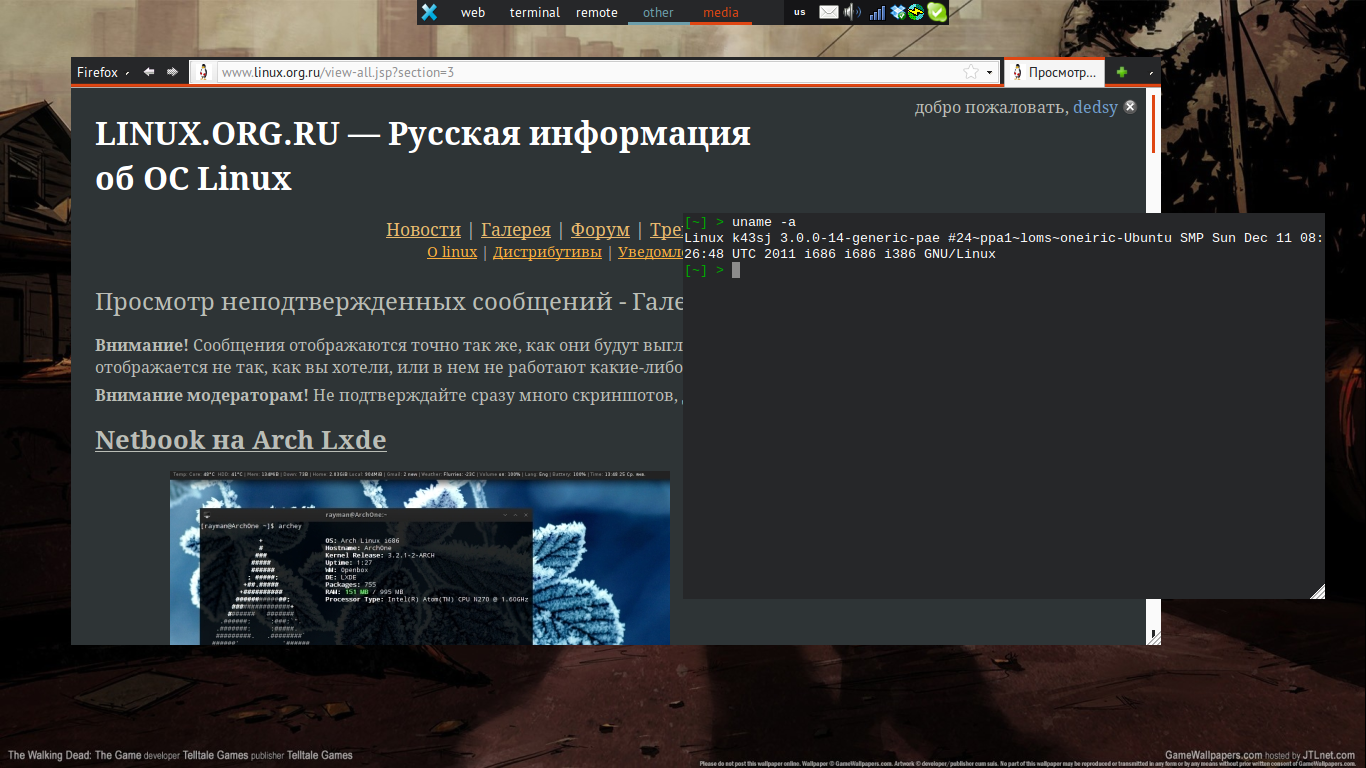Open the network signal bars icon

(877, 12)
